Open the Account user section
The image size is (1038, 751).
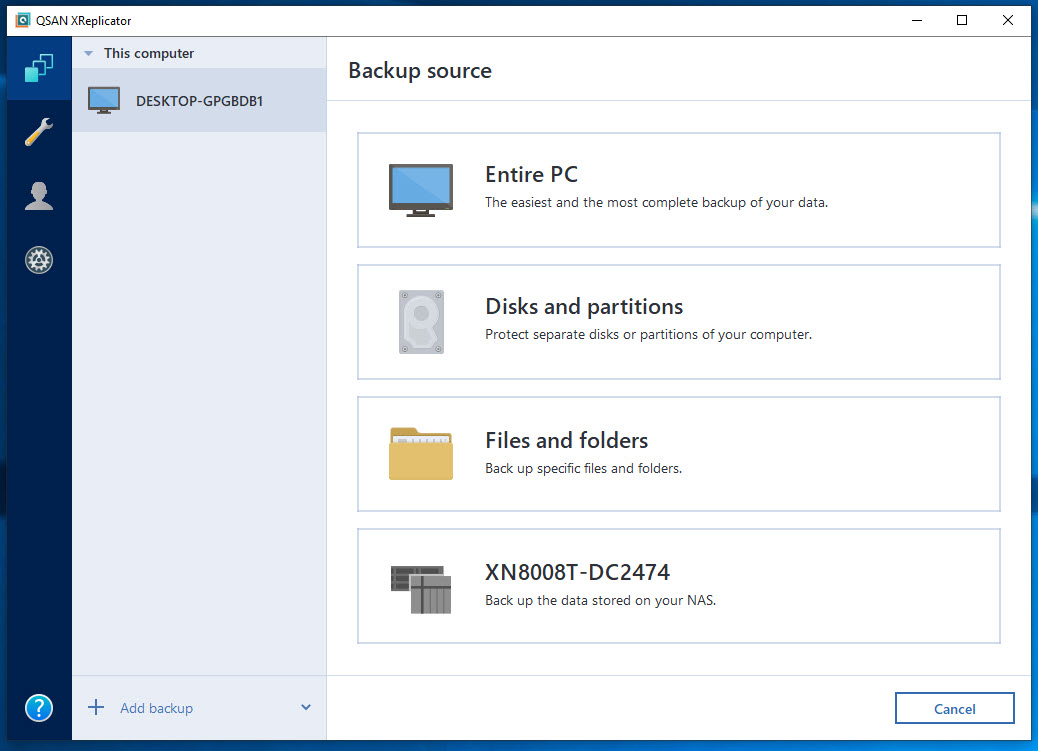(x=39, y=196)
